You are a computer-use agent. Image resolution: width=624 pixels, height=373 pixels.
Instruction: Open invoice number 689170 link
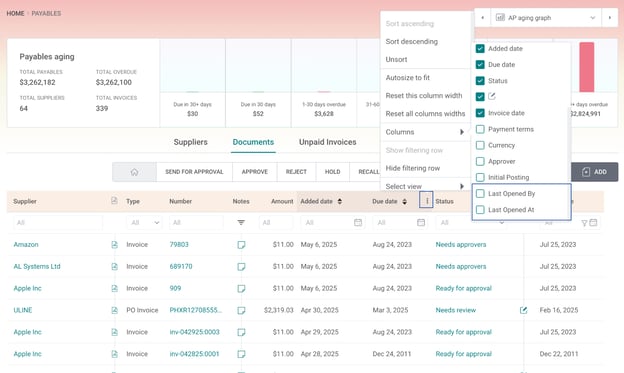point(181,266)
